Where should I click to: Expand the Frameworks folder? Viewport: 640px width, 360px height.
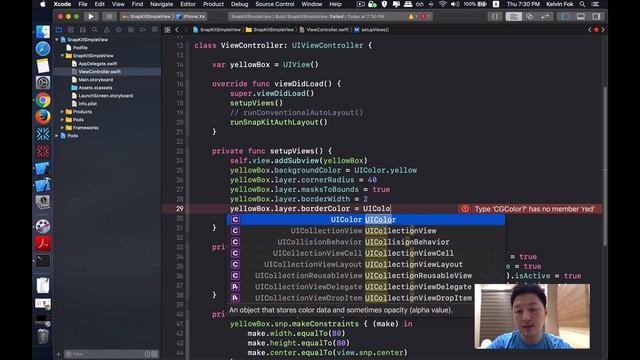62,128
